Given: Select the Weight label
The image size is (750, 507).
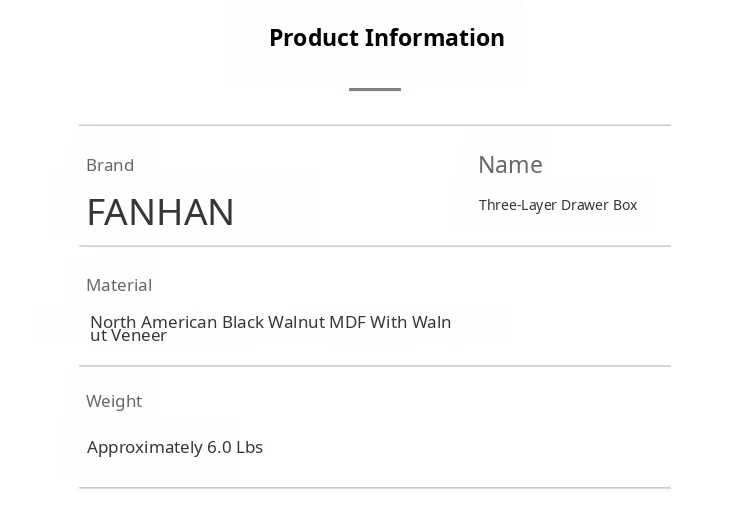Looking at the screenshot, I should (x=114, y=401).
